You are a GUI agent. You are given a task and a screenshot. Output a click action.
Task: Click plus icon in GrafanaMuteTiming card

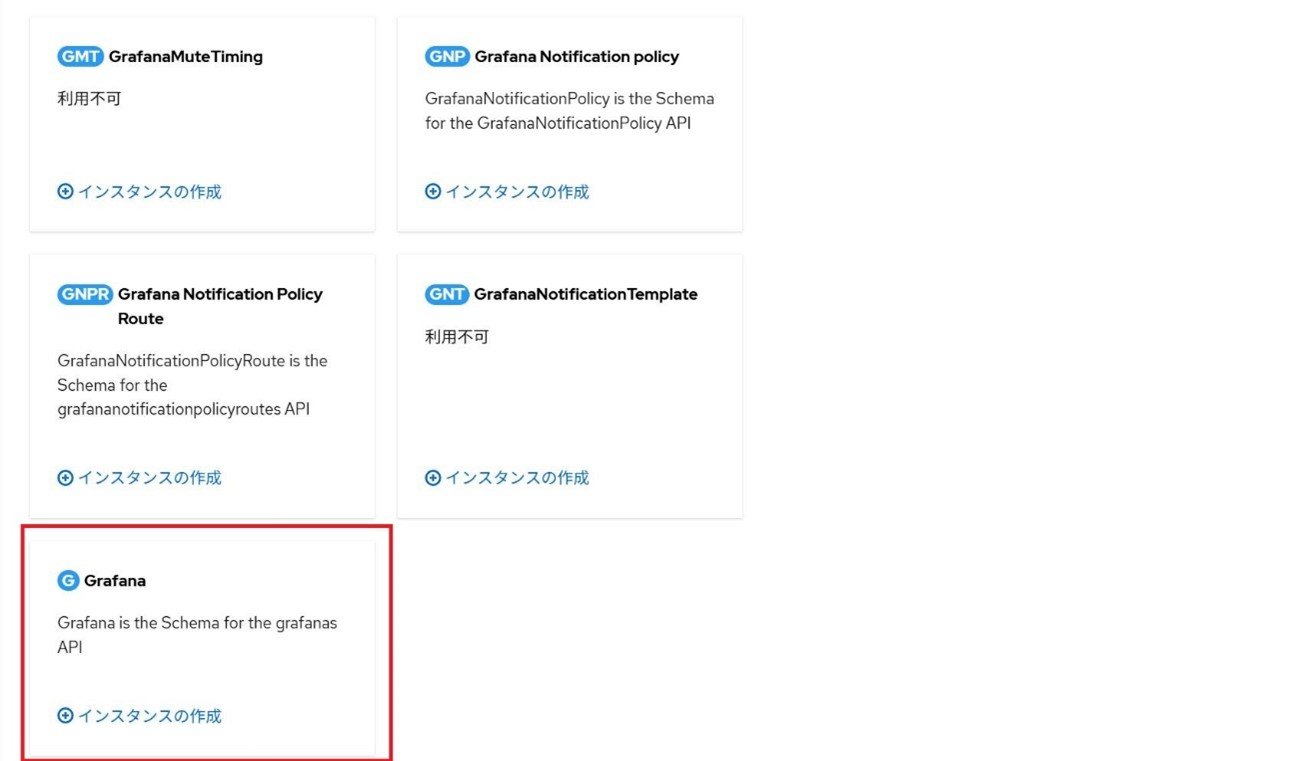coord(66,192)
